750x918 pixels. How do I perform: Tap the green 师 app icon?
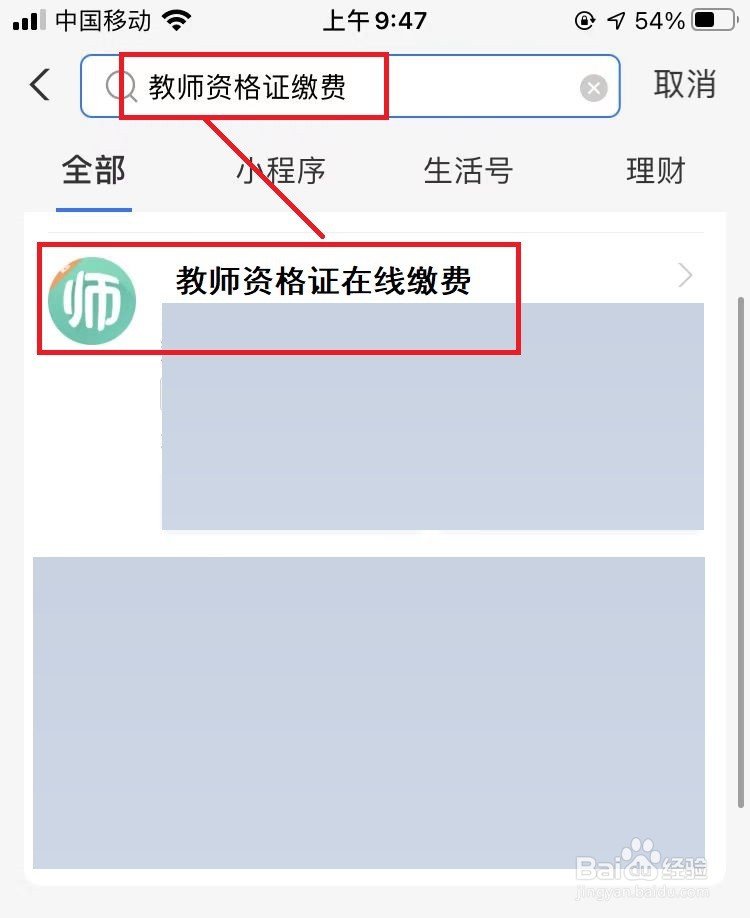pos(92,300)
